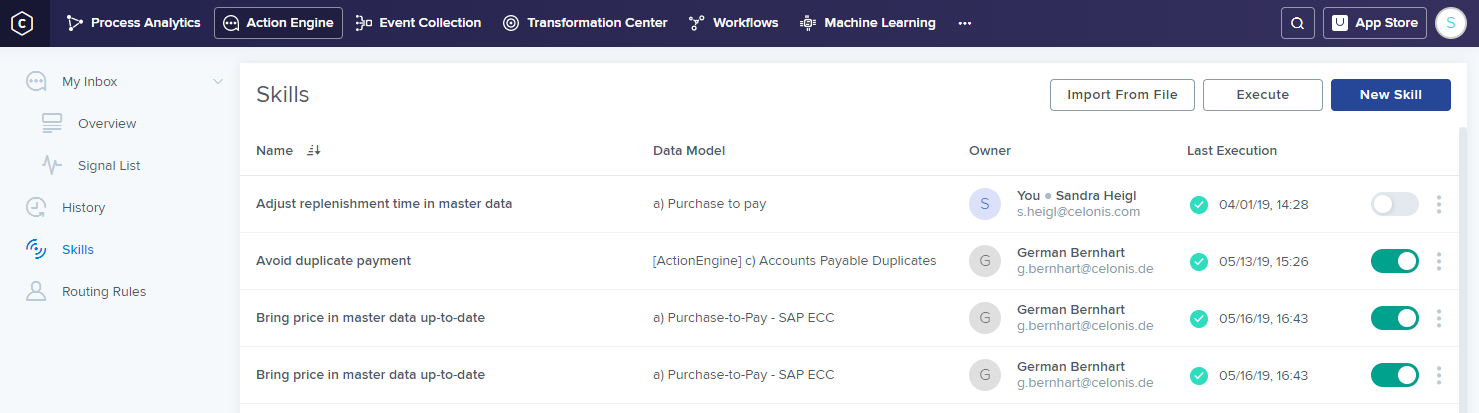Open Adjust replenishment time in master data
Image resolution: width=1479 pixels, height=413 pixels.
384,204
